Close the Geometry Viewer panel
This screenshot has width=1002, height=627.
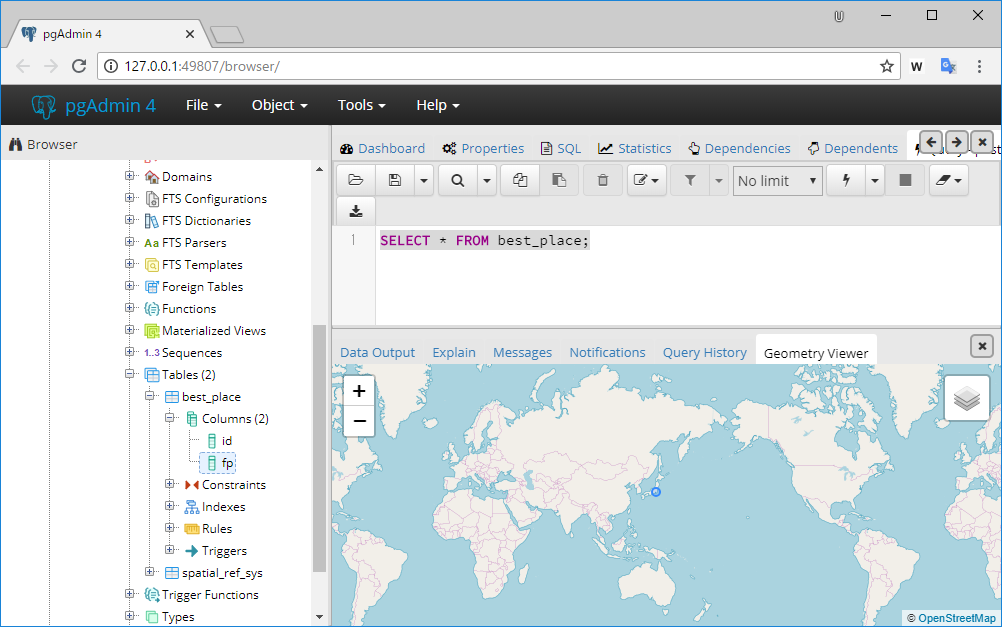pyautogui.click(x=981, y=345)
